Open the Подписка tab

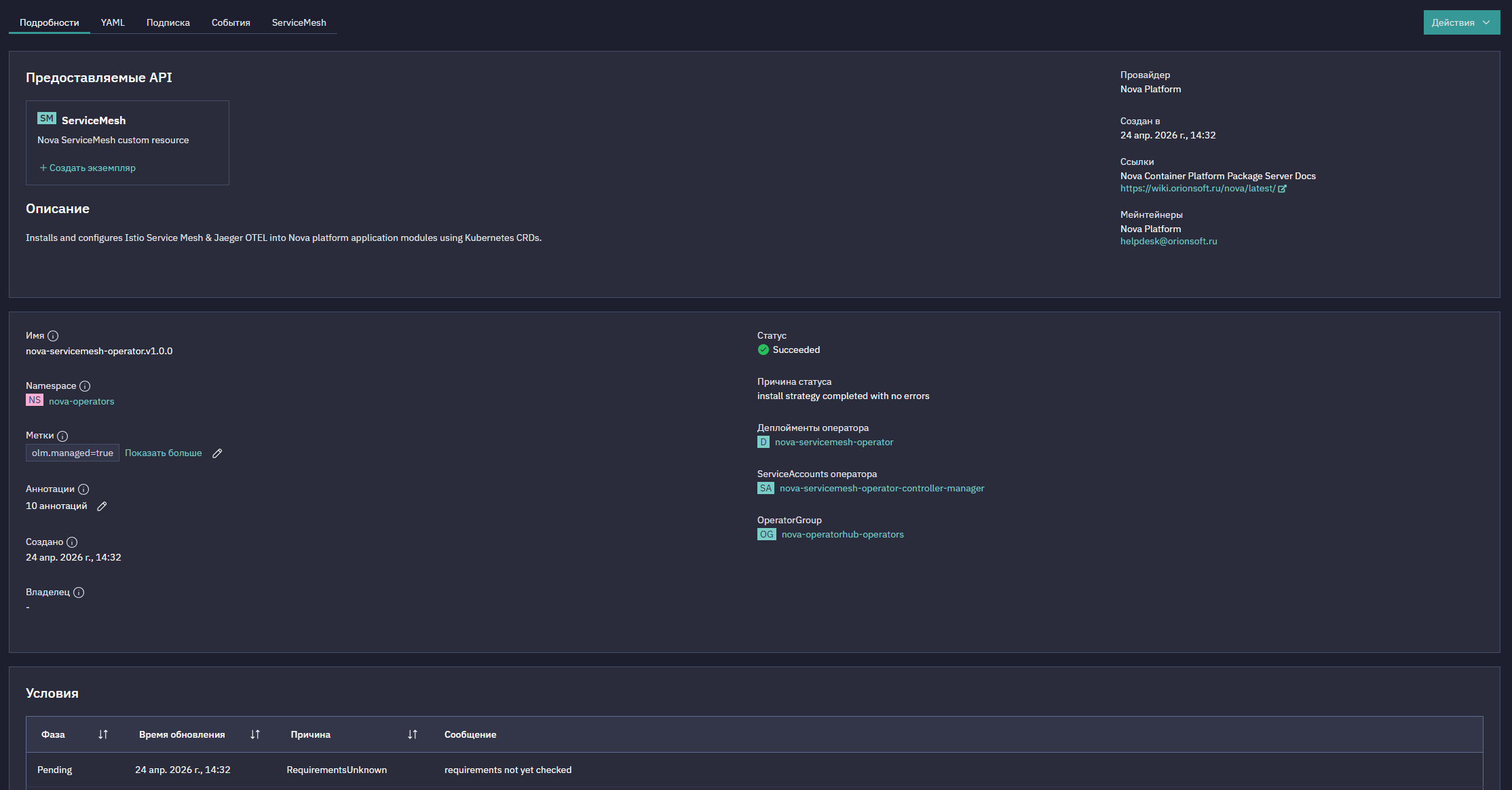[168, 22]
